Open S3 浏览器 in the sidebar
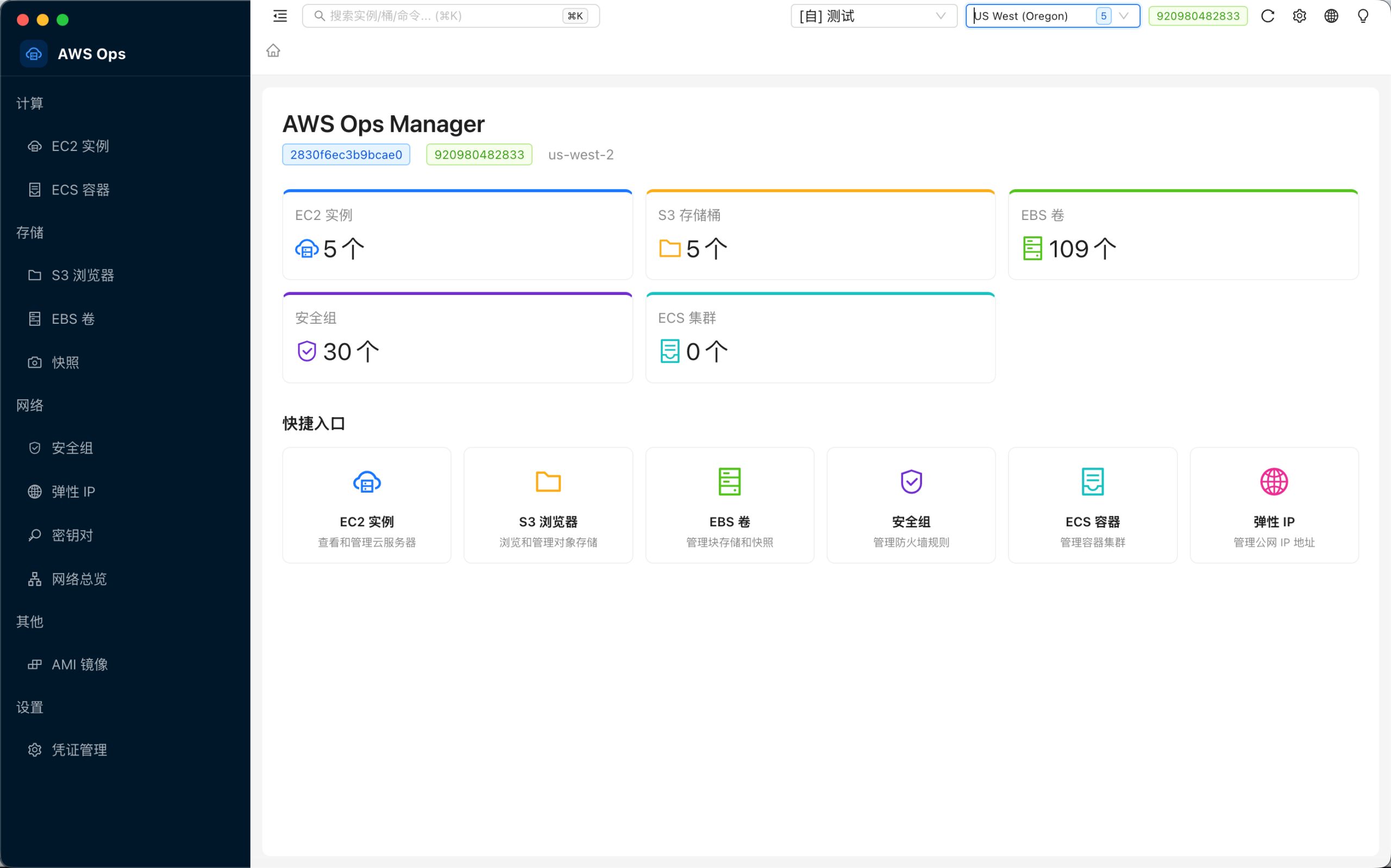The image size is (1391, 868). (125, 275)
